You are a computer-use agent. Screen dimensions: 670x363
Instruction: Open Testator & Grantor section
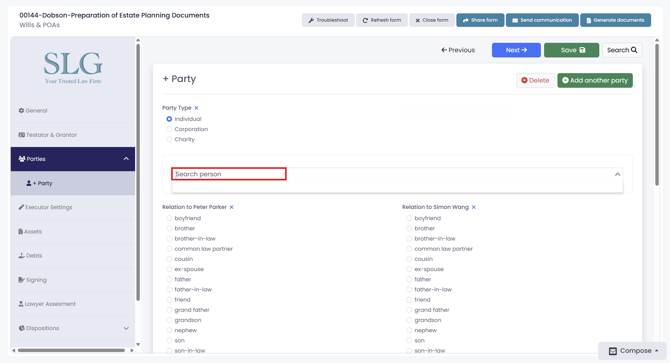click(x=73, y=135)
